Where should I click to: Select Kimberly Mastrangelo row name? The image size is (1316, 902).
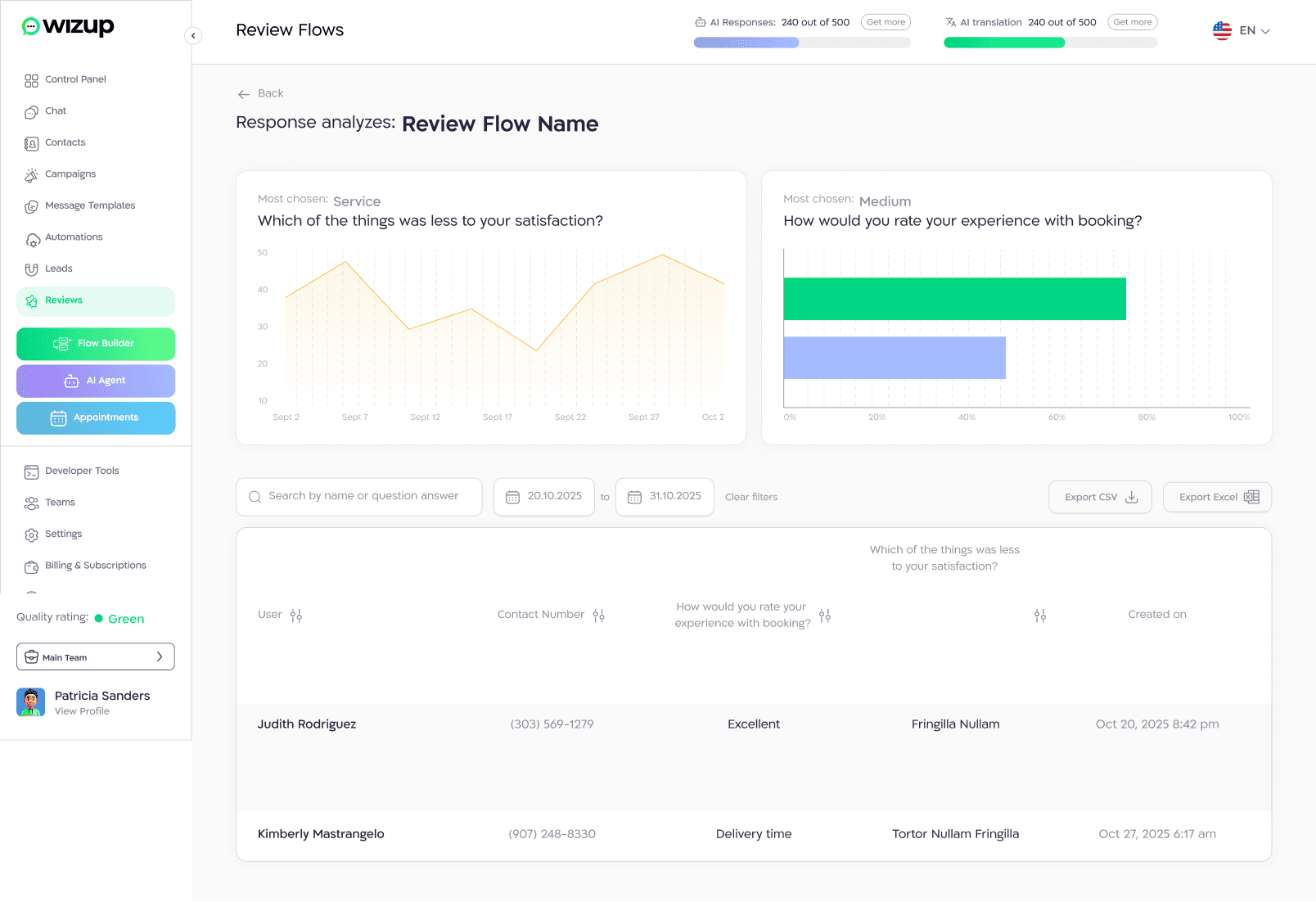tap(321, 834)
